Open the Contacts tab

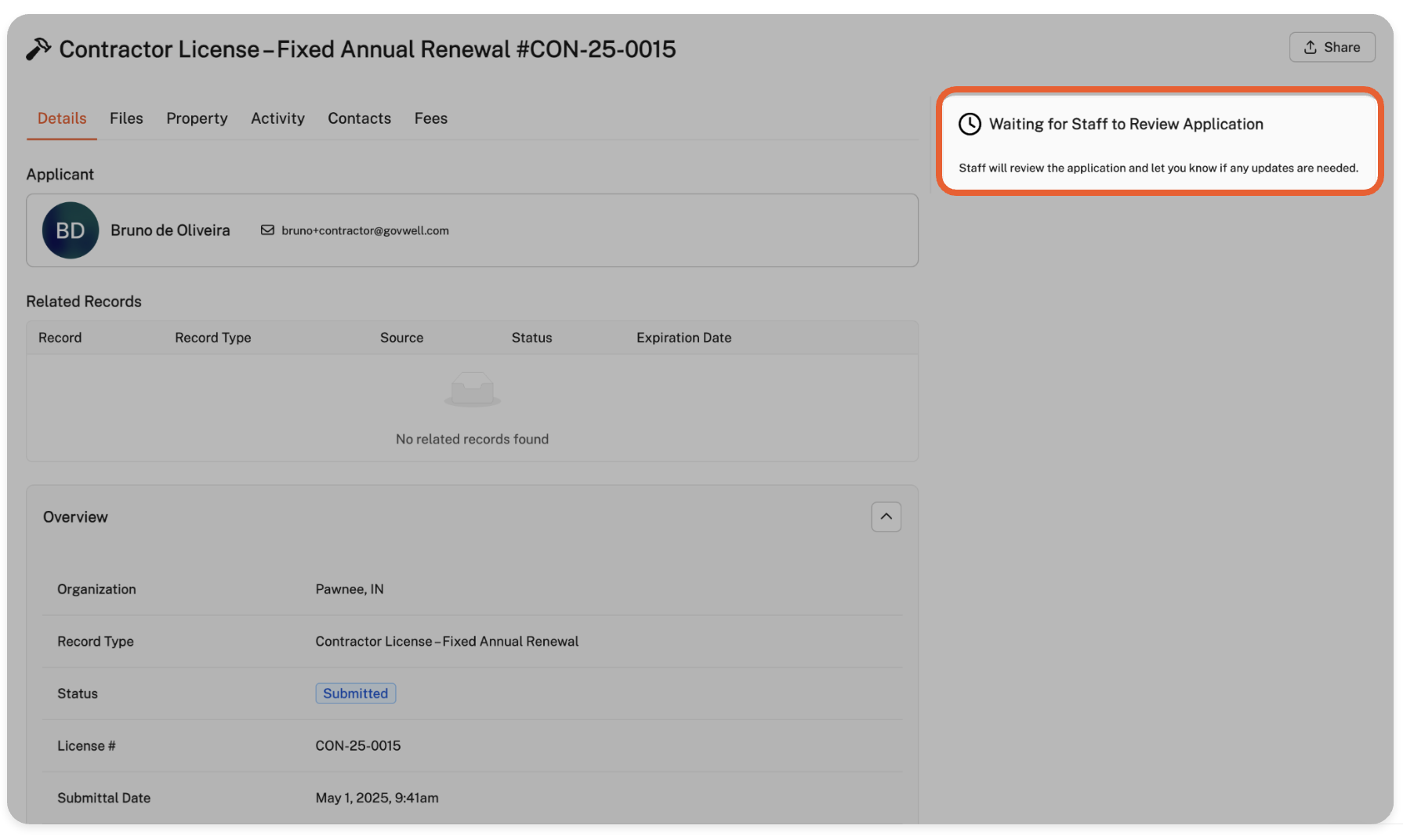pyautogui.click(x=359, y=118)
